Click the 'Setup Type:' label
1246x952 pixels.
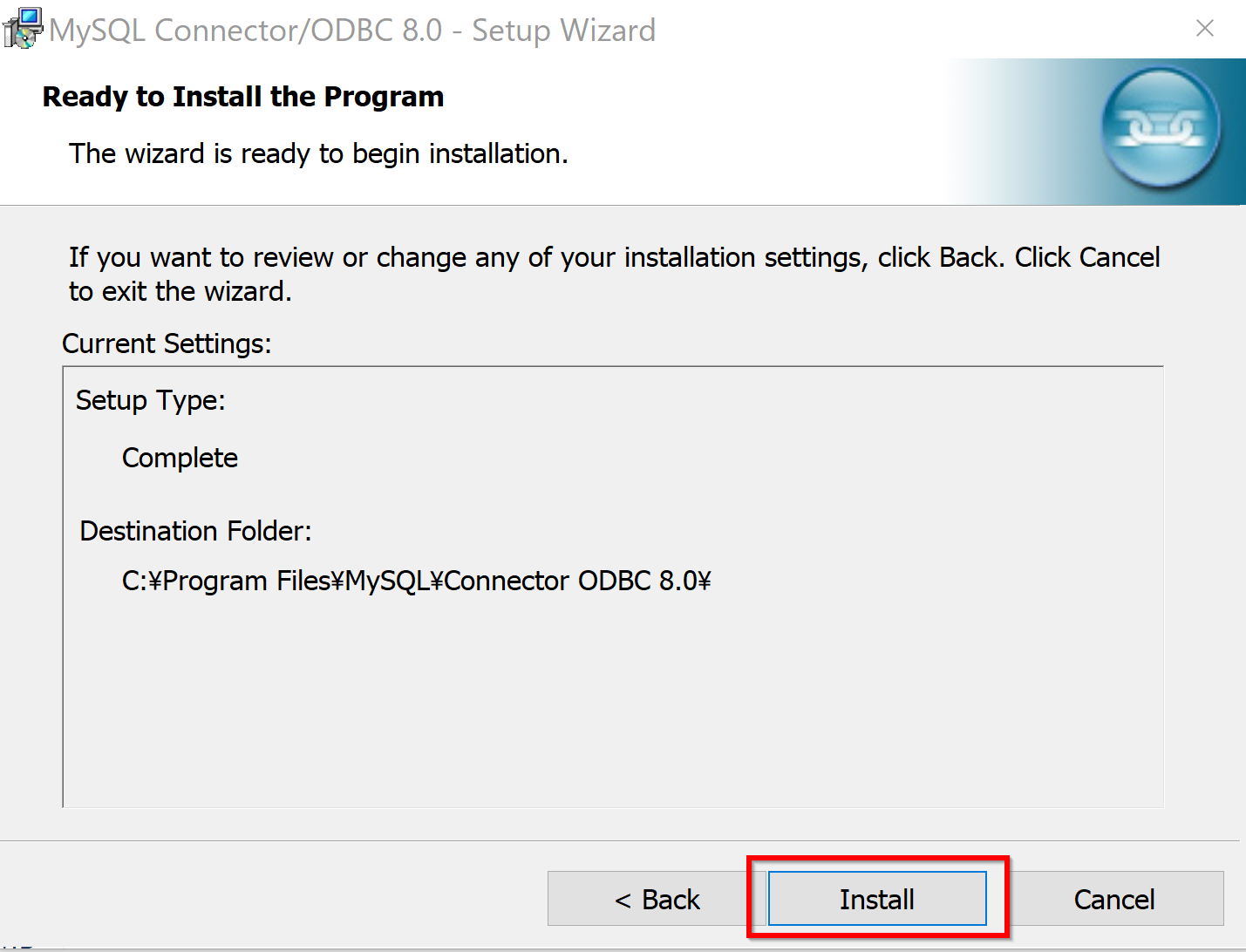pos(151,400)
